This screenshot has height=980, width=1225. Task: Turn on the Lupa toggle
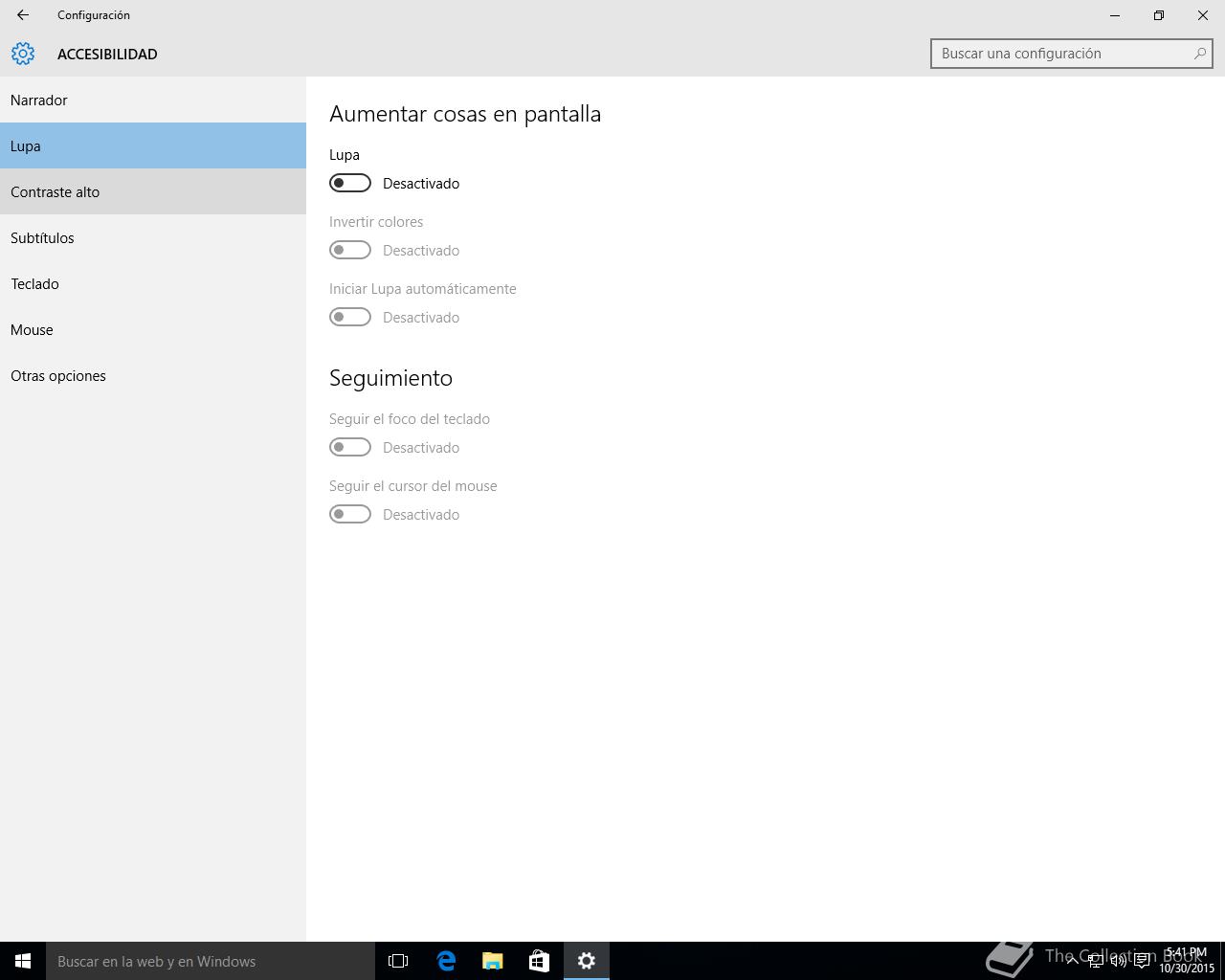click(x=350, y=183)
